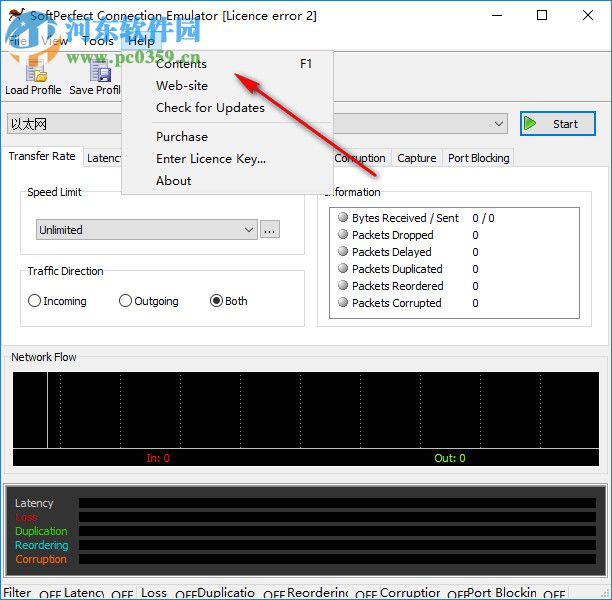Open the View menu
The image size is (612, 600).
(55, 41)
